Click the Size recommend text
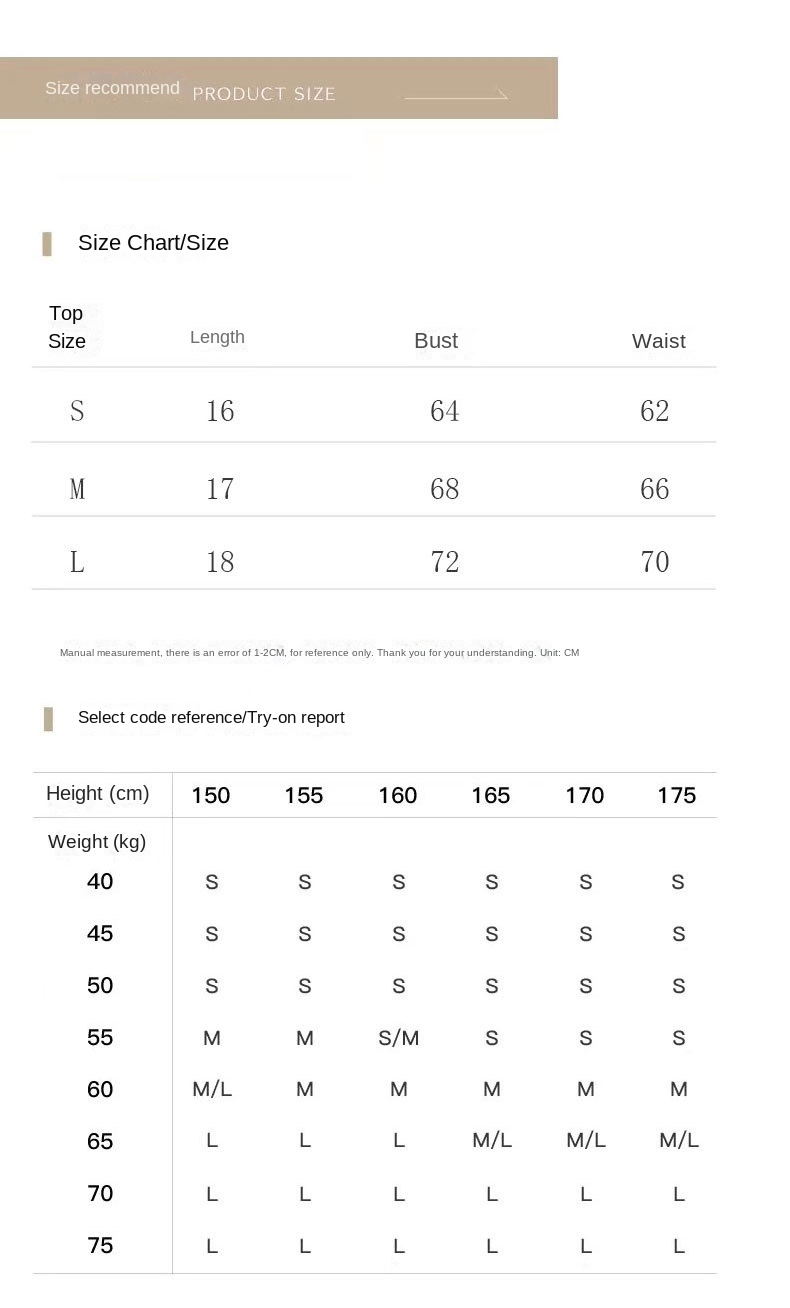Screen dimensions: 790x1308 (x=112, y=88)
